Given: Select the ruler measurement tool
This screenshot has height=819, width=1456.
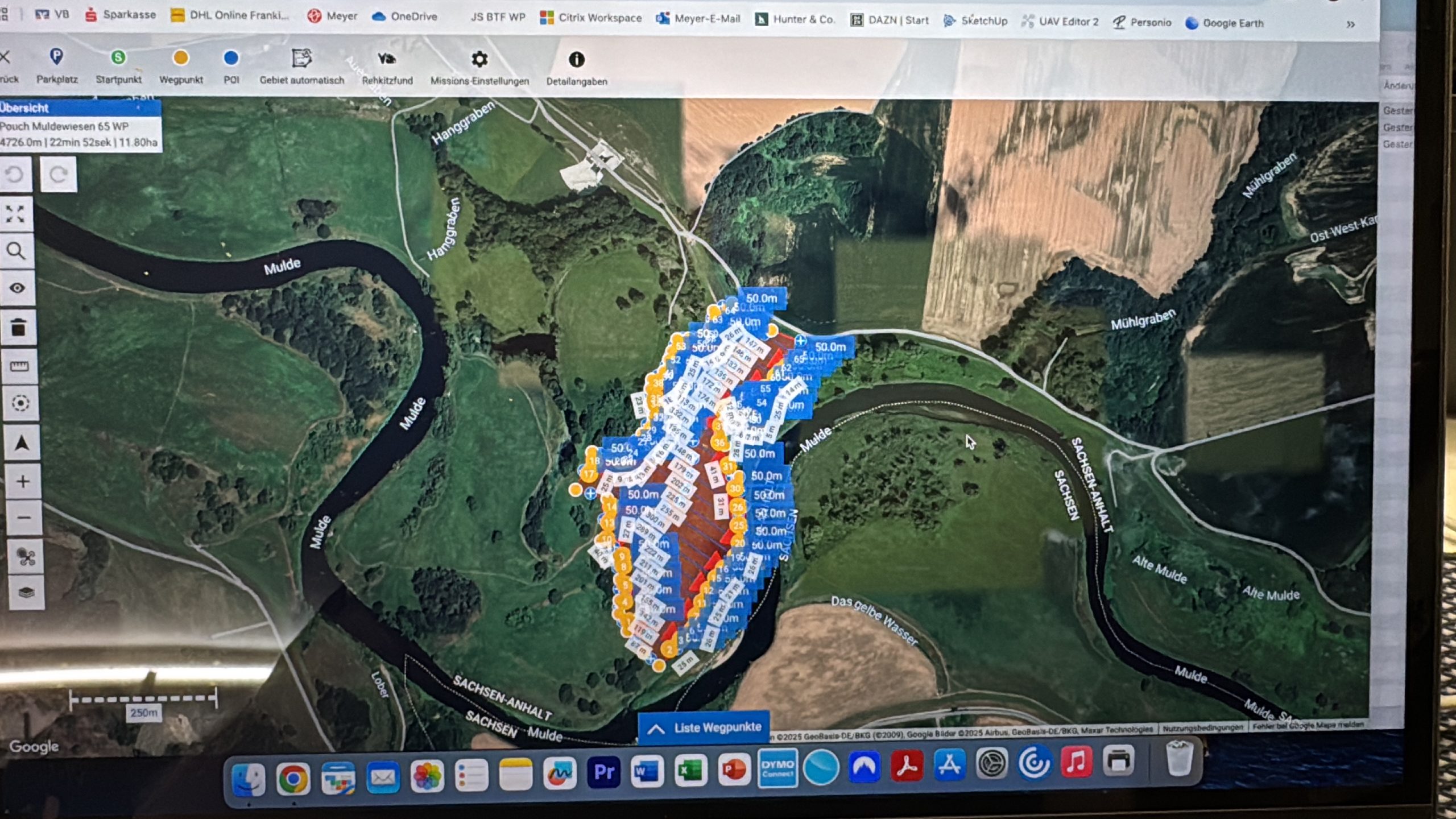Looking at the screenshot, I should point(19,366).
